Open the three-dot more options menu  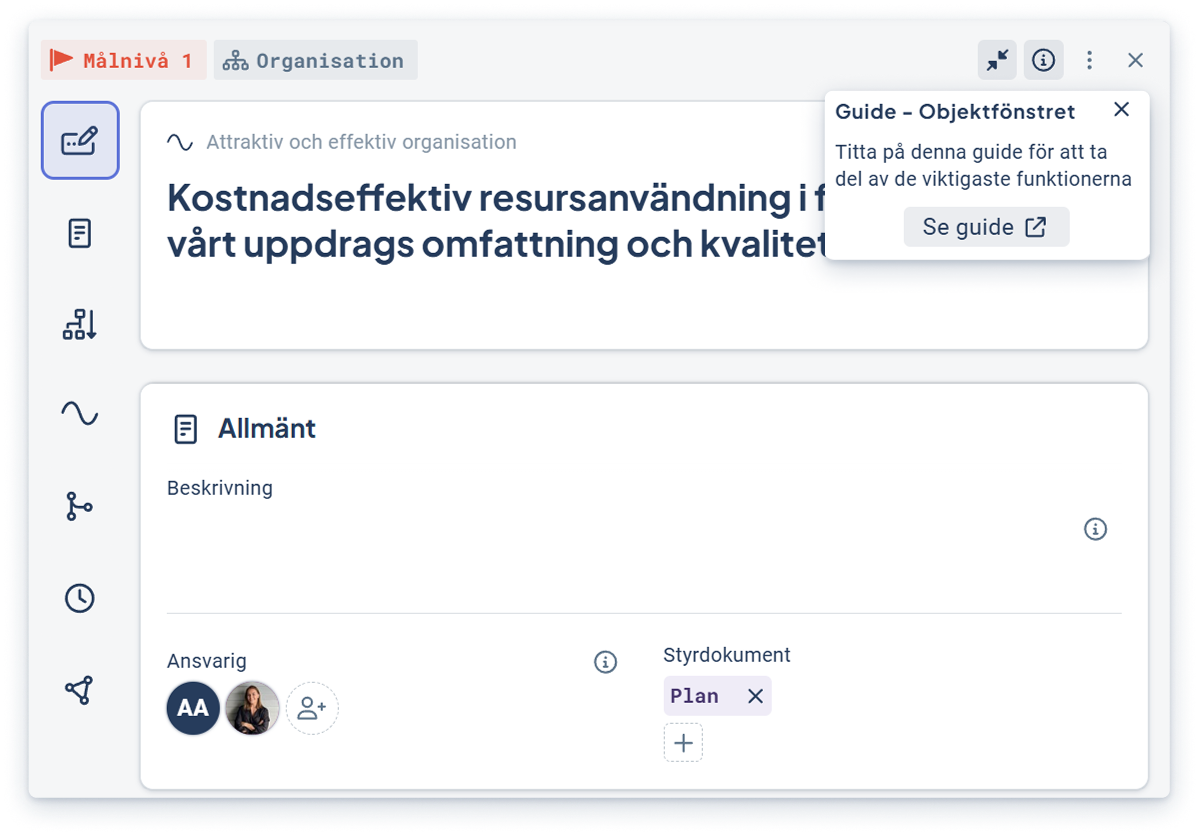(1089, 60)
